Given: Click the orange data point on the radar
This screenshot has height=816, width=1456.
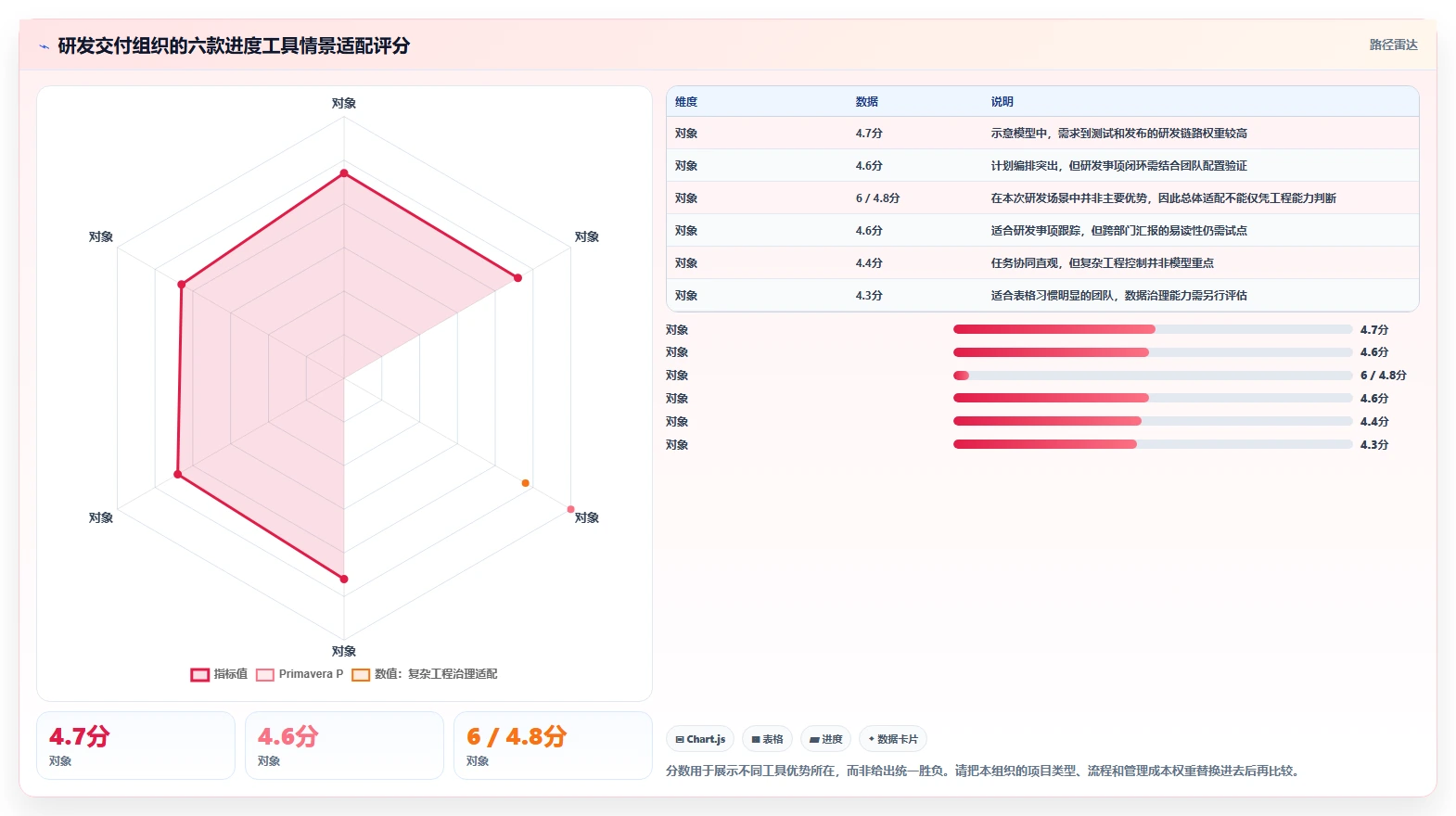Looking at the screenshot, I should pos(526,483).
